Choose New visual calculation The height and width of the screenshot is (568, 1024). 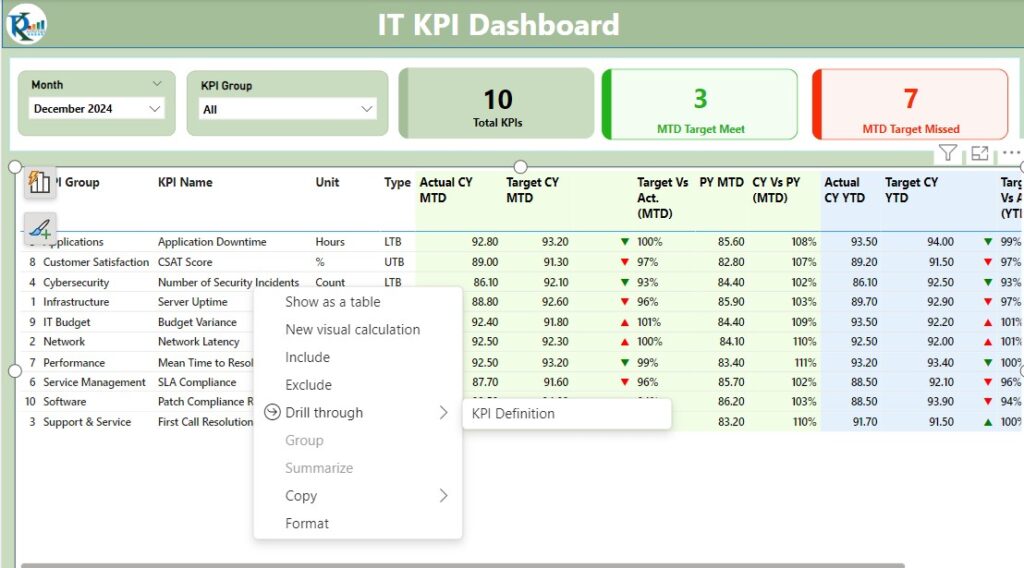tap(353, 330)
